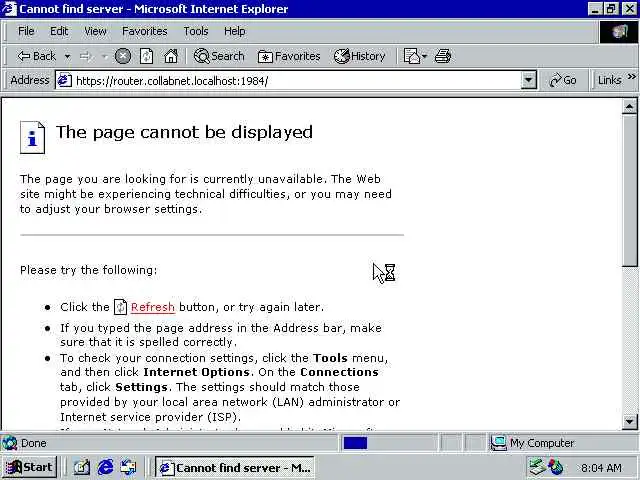This screenshot has width=640, height=480.
Task: Open the Edit menu
Action: pos(59,31)
